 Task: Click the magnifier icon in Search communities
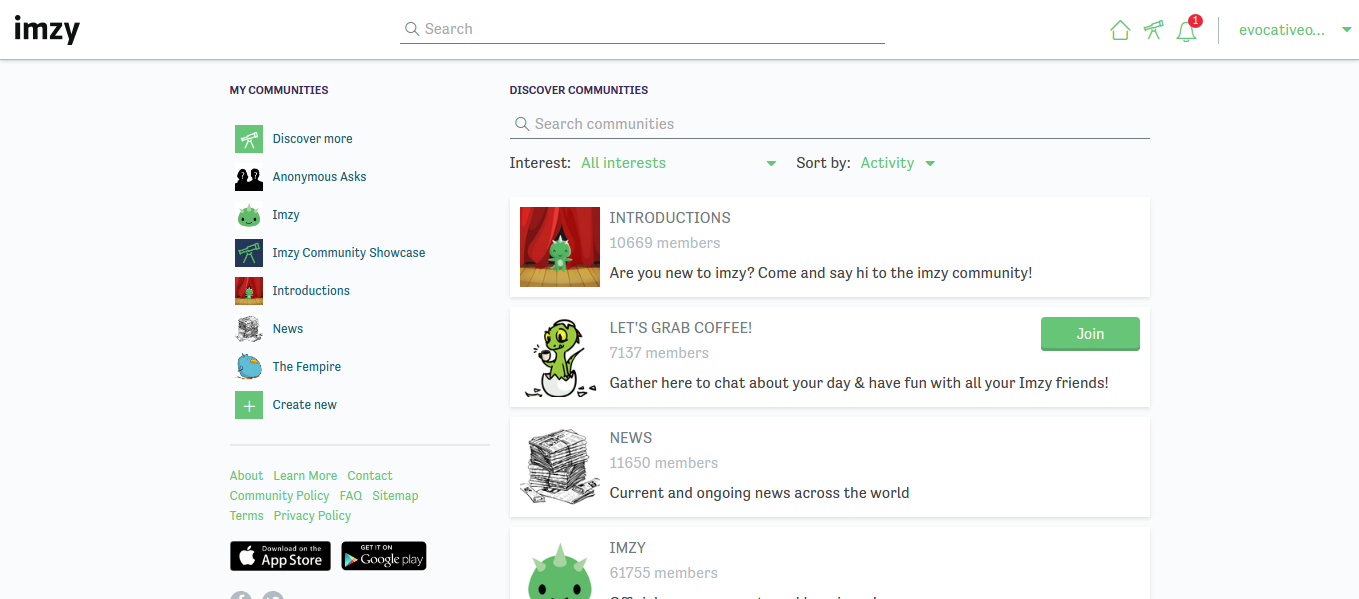521,124
